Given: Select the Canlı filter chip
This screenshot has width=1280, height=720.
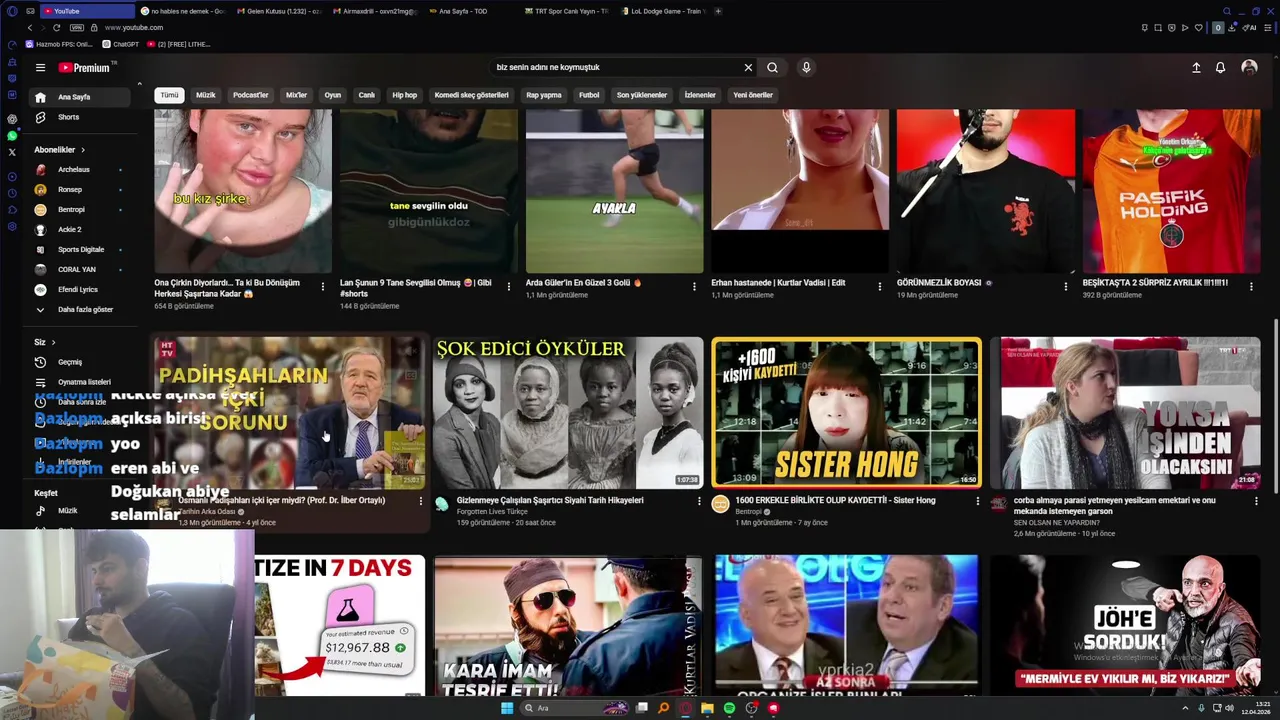Looking at the screenshot, I should pos(367,95).
